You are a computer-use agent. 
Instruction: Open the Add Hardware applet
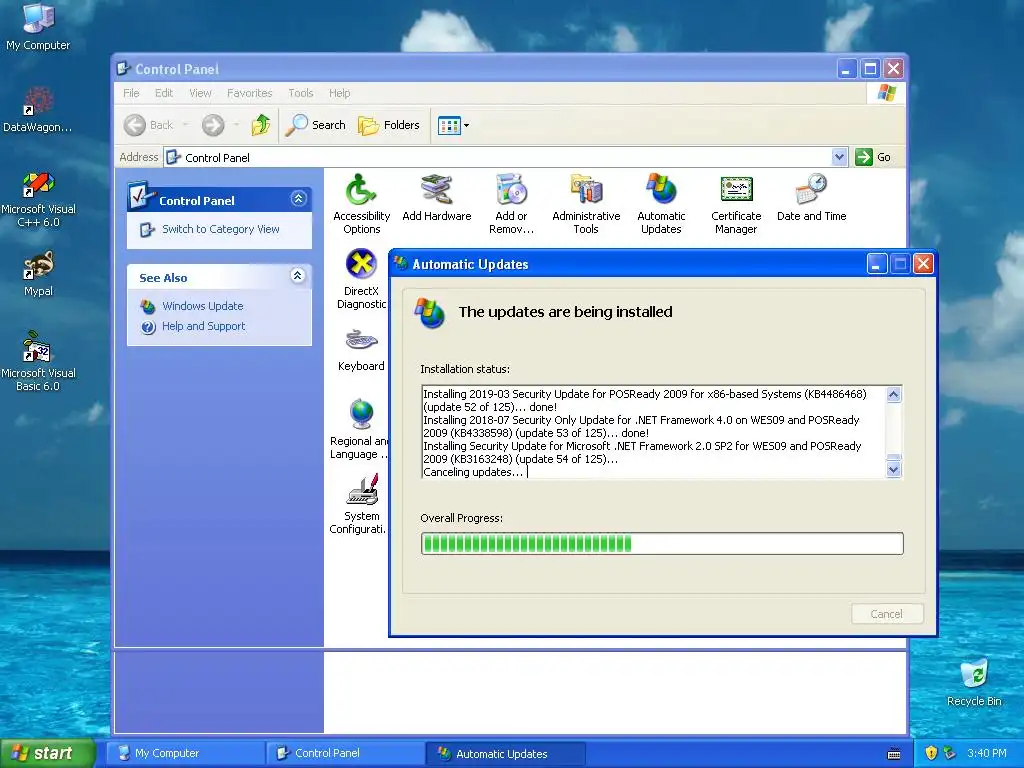(x=436, y=198)
